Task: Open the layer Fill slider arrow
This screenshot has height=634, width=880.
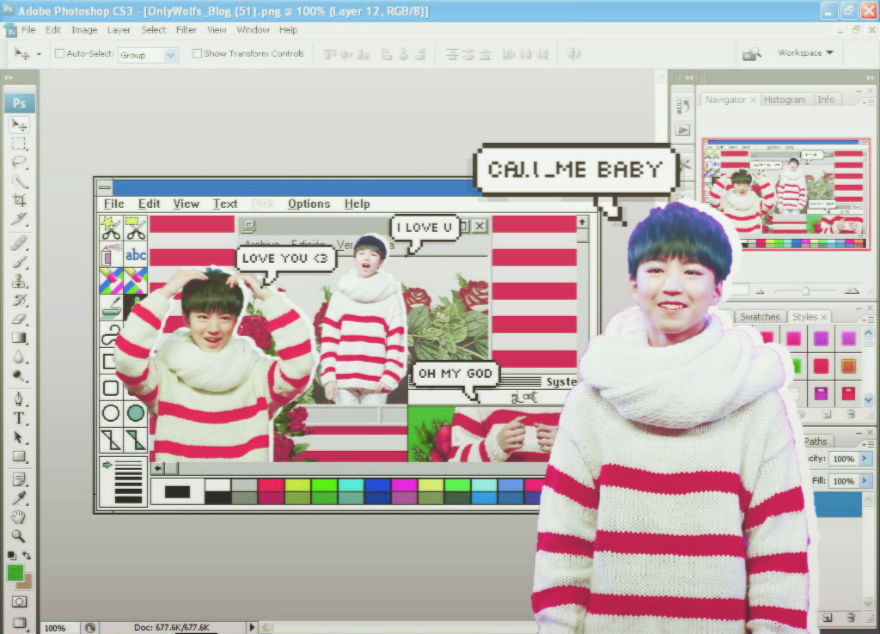Action: coord(865,481)
